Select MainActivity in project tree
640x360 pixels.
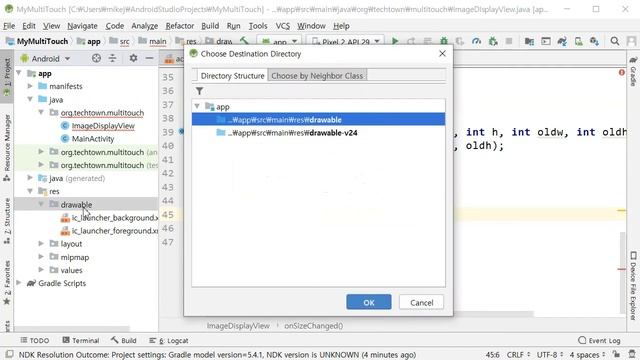tap(93, 139)
